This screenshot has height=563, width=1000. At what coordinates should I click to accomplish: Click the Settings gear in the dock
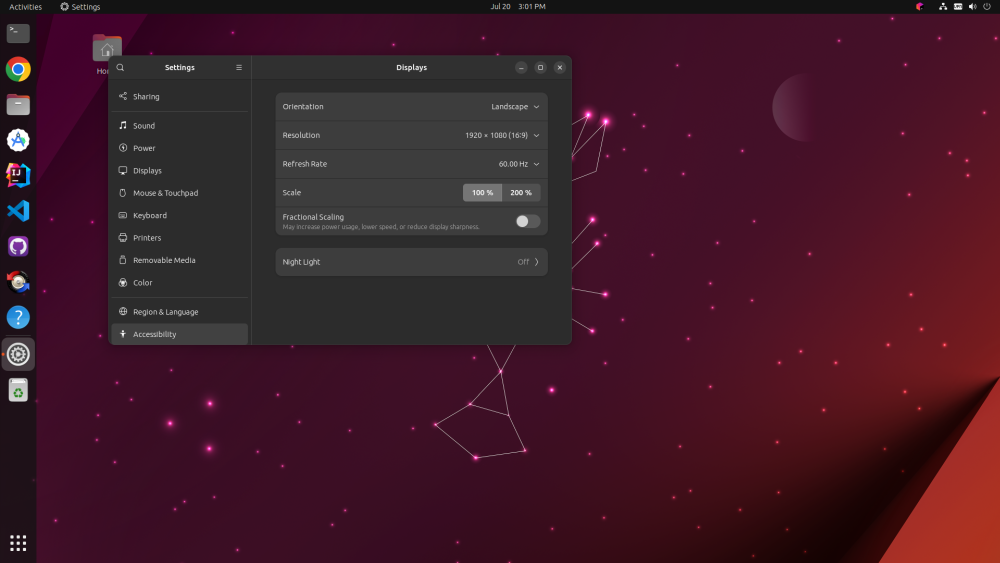click(x=18, y=354)
